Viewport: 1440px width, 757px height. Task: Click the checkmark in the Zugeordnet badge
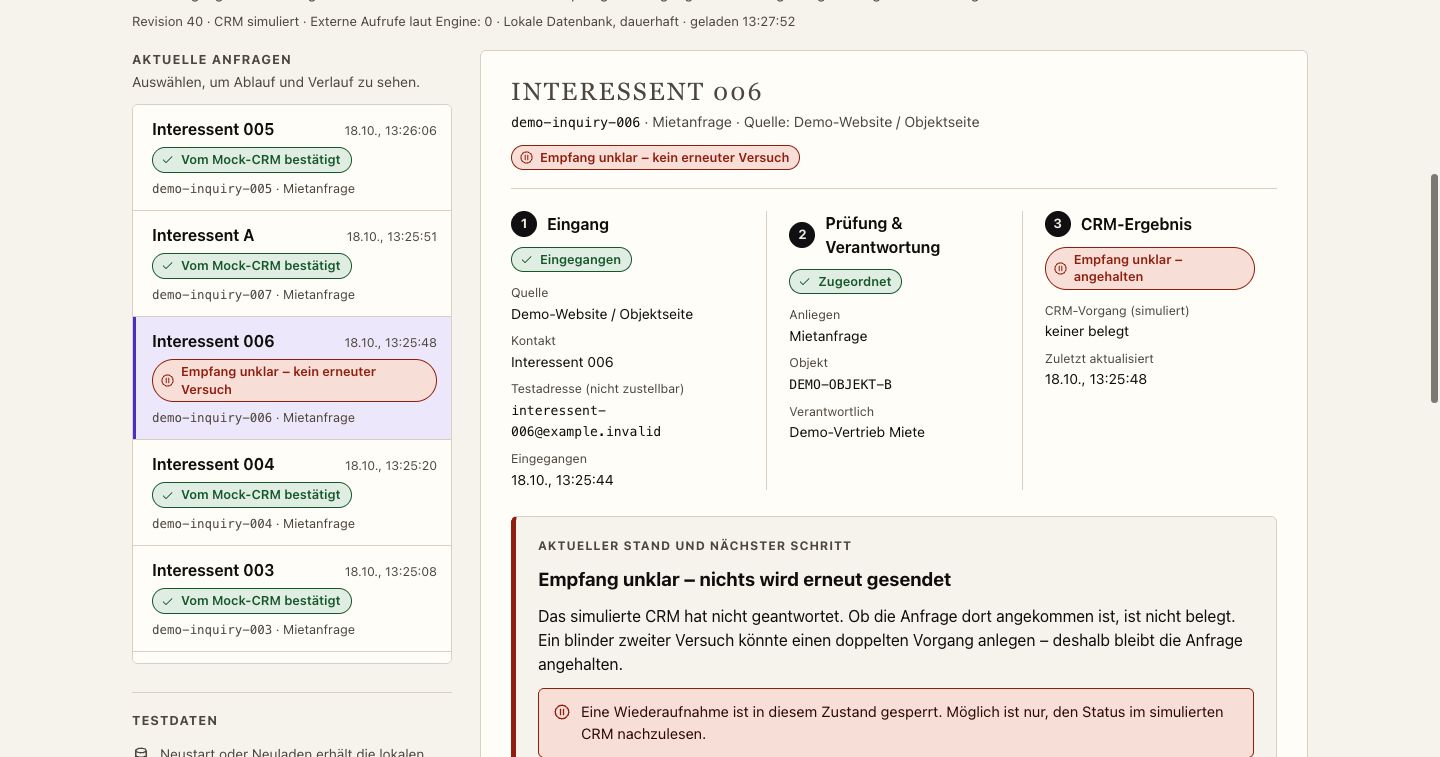coord(805,282)
